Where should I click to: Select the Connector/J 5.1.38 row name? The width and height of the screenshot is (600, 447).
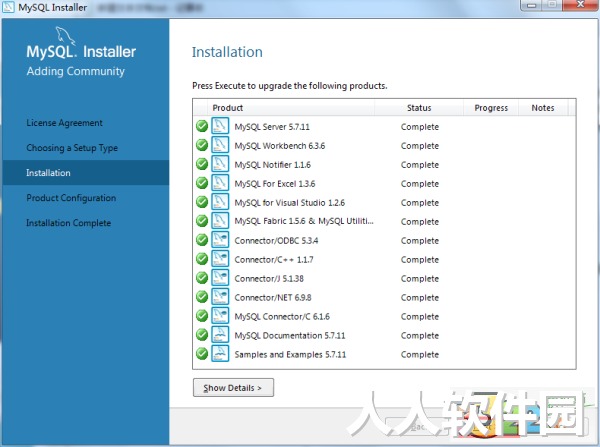click(x=269, y=279)
